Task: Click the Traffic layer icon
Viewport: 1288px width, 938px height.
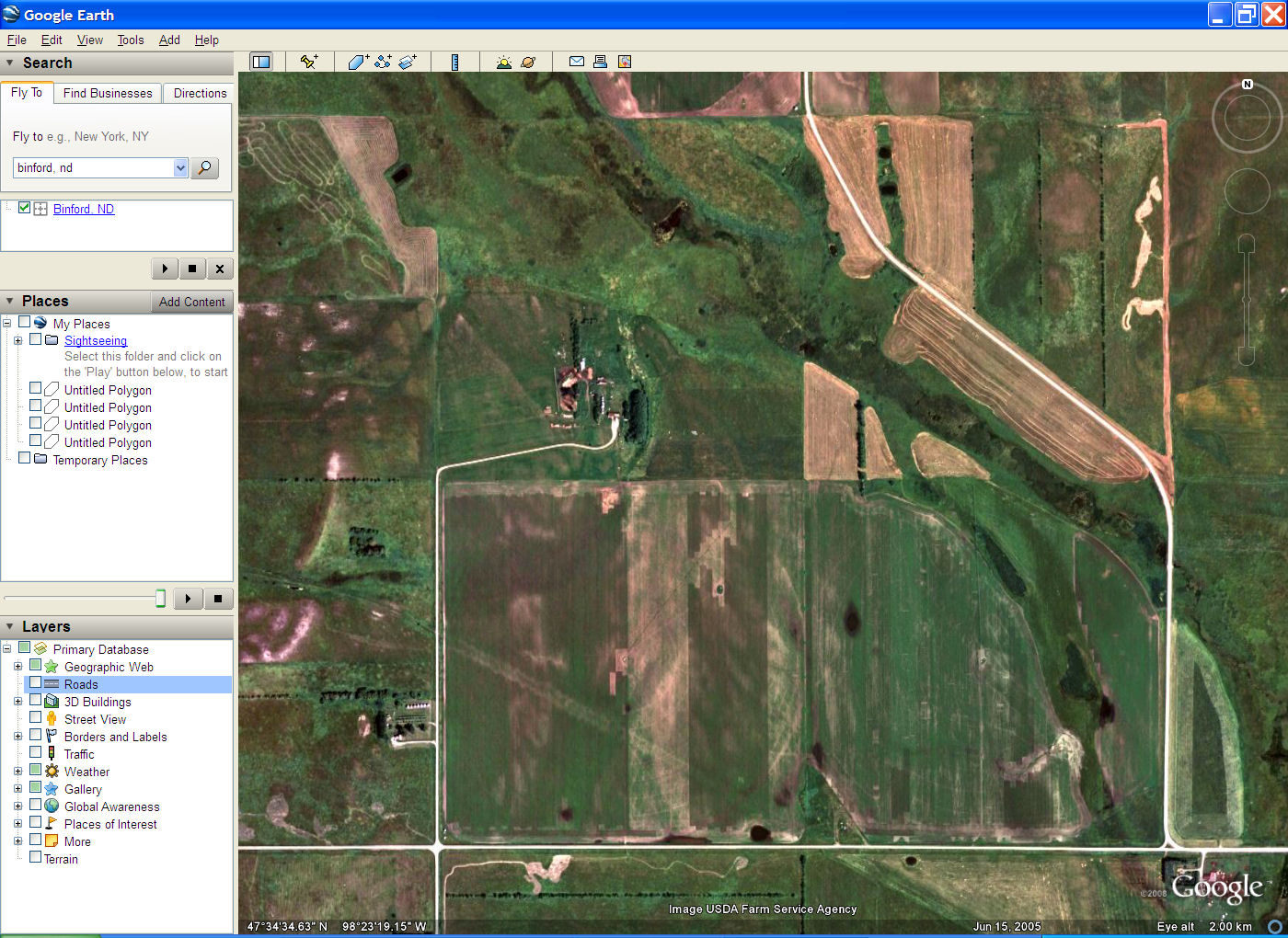Action: pyautogui.click(x=52, y=754)
